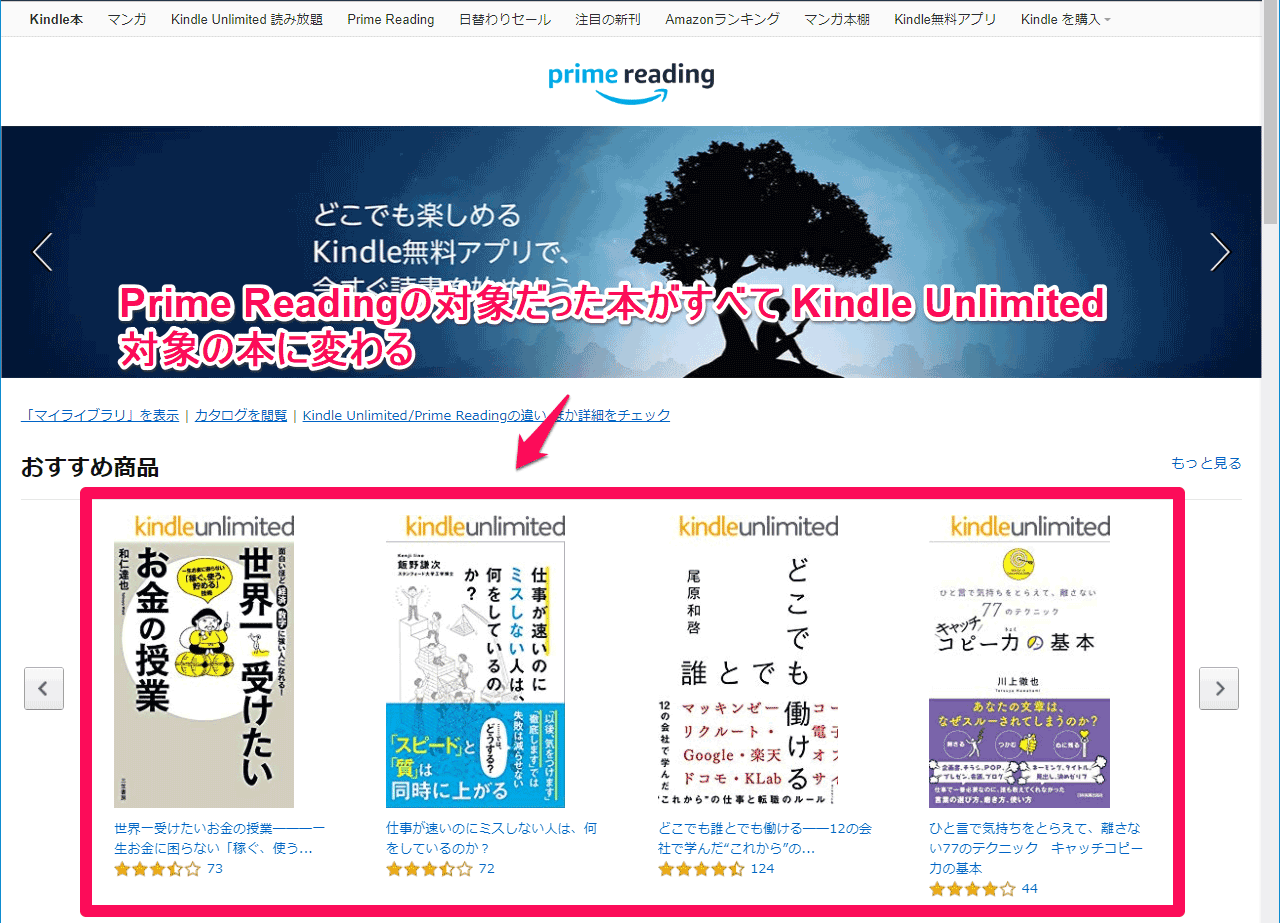Open the Kindle本 menu item
The image size is (1280, 923).
tap(56, 19)
